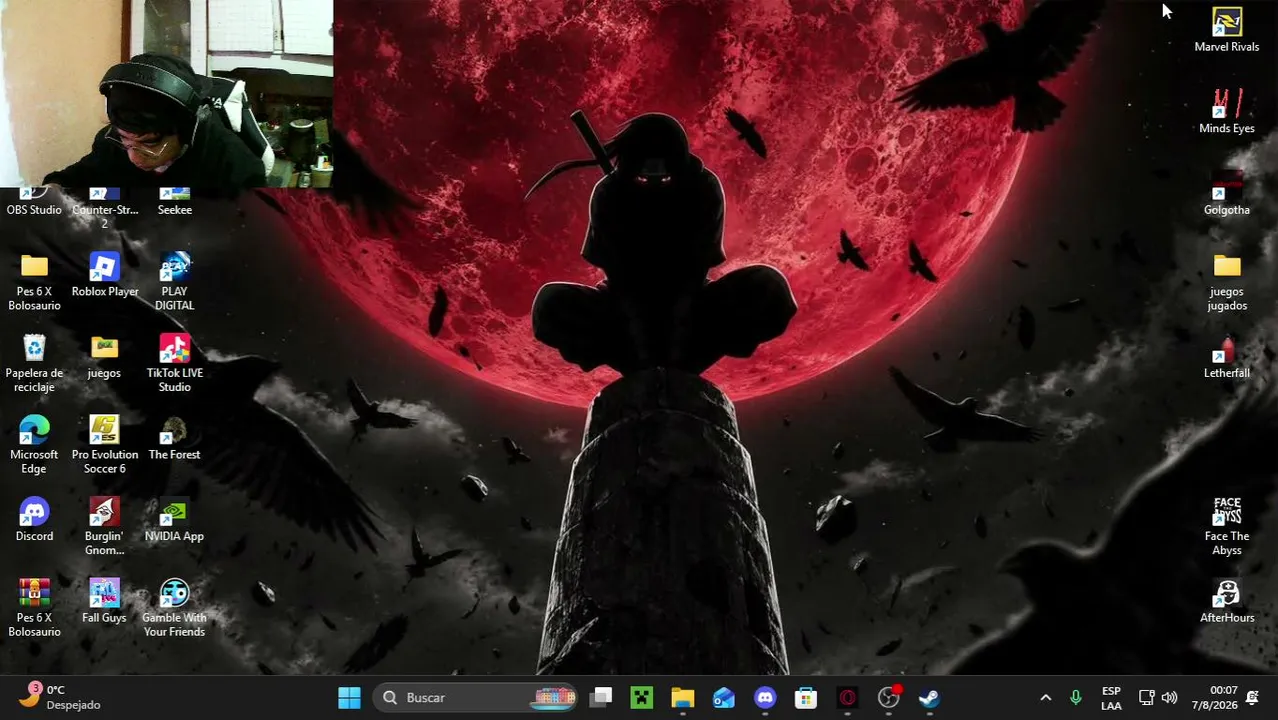
Task: Open the Microsoft Edge desktop shortcut
Action: pos(34,445)
